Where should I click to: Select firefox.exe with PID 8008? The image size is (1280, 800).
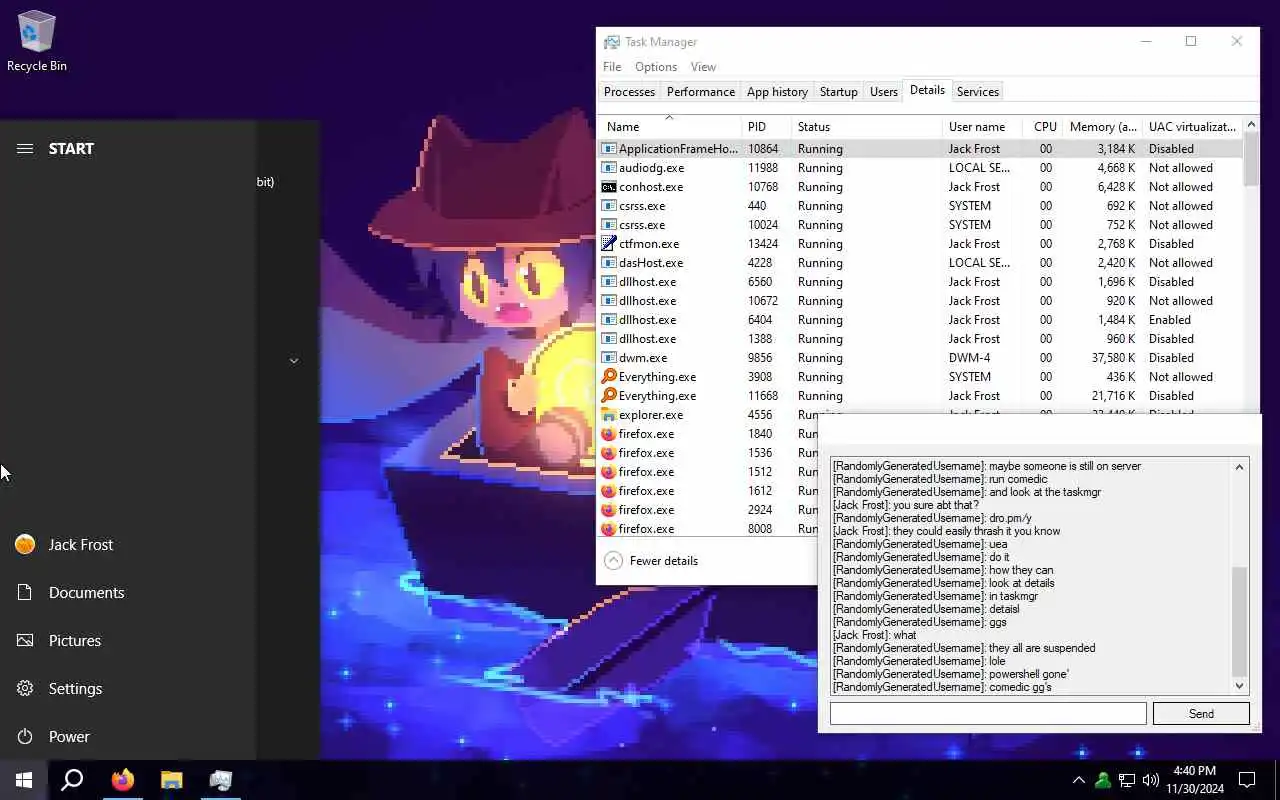tap(708, 529)
